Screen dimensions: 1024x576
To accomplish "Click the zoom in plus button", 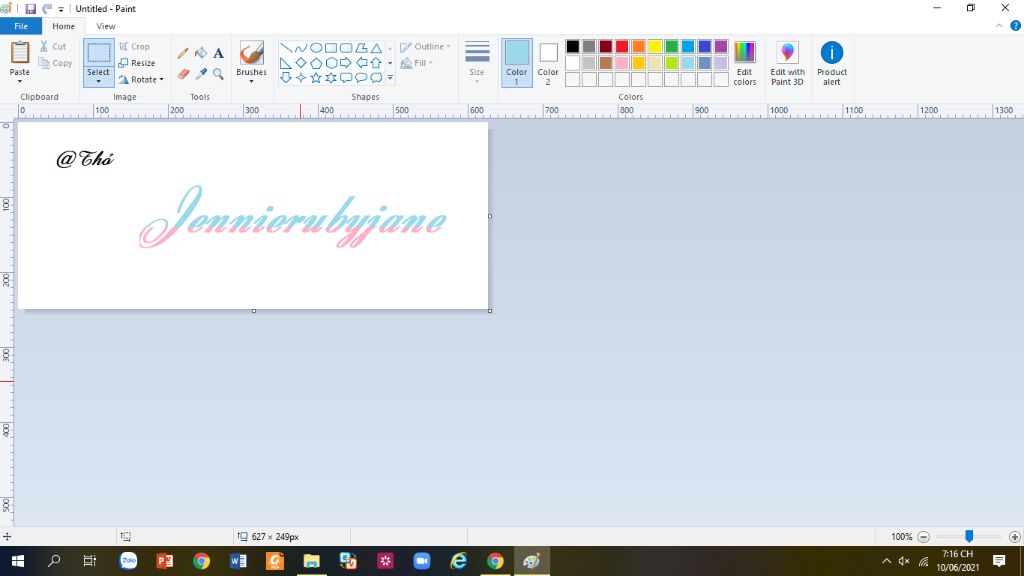I will pos(1014,537).
